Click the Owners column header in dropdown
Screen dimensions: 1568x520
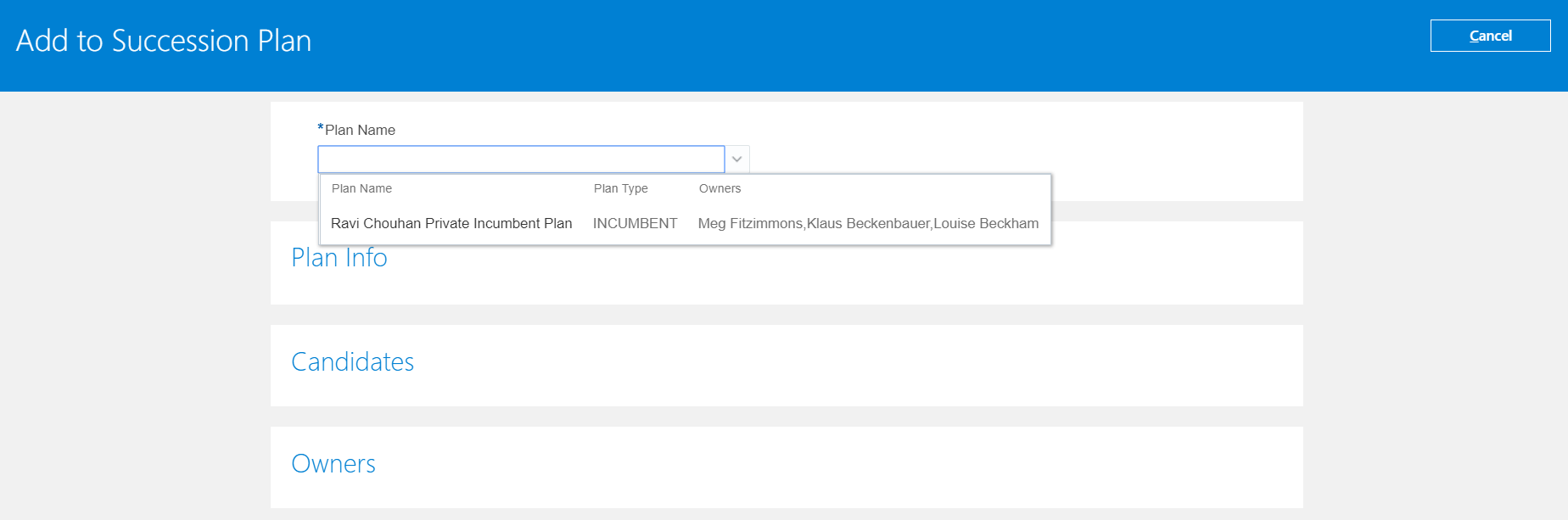click(x=720, y=188)
